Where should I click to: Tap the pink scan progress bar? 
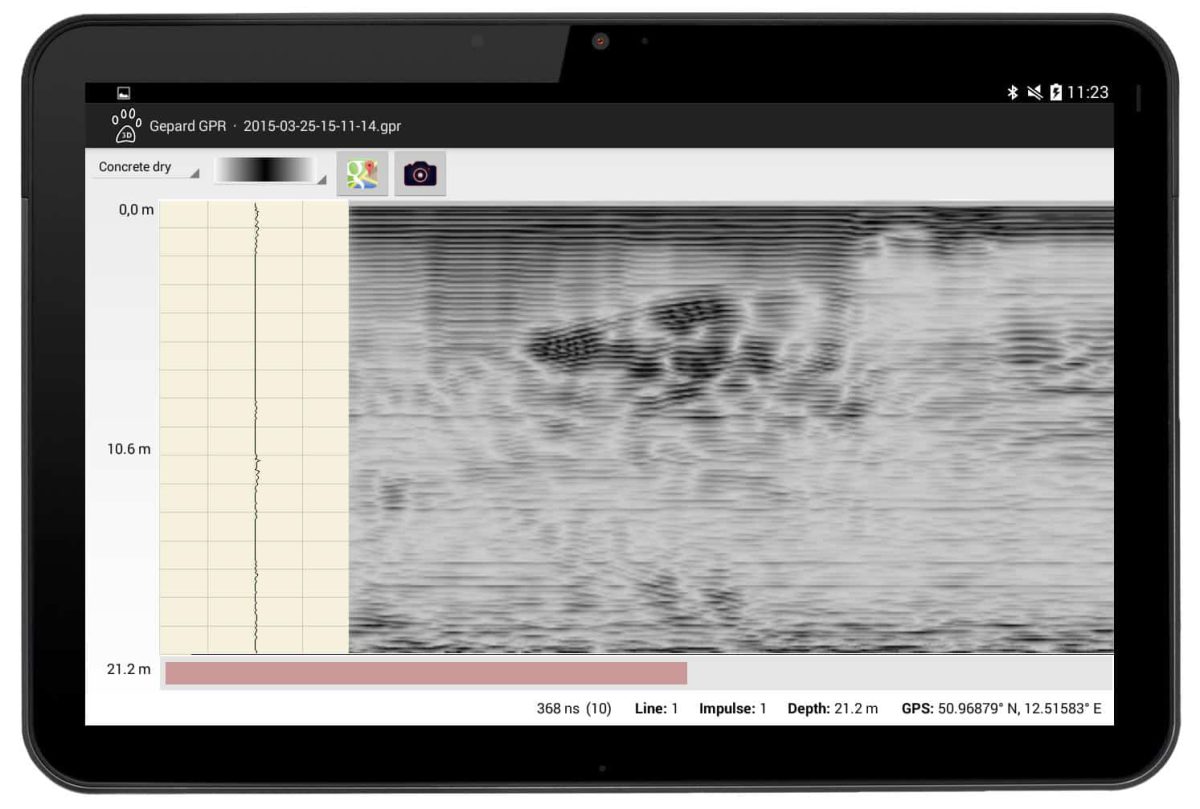[x=426, y=673]
